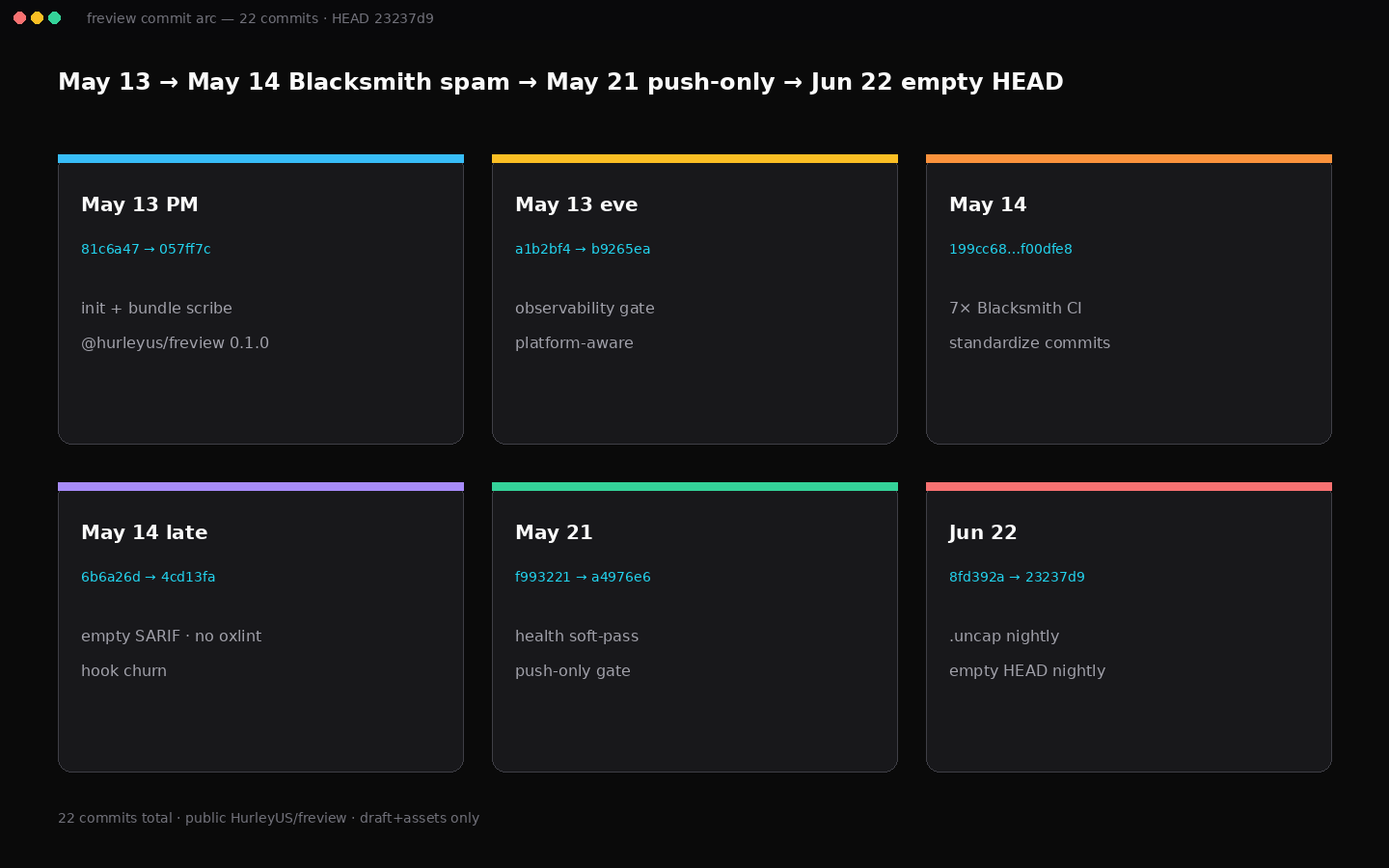Image resolution: width=1389 pixels, height=868 pixels.
Task: Open commit range 199cc68...f00dfe8
Action: click(x=1011, y=249)
